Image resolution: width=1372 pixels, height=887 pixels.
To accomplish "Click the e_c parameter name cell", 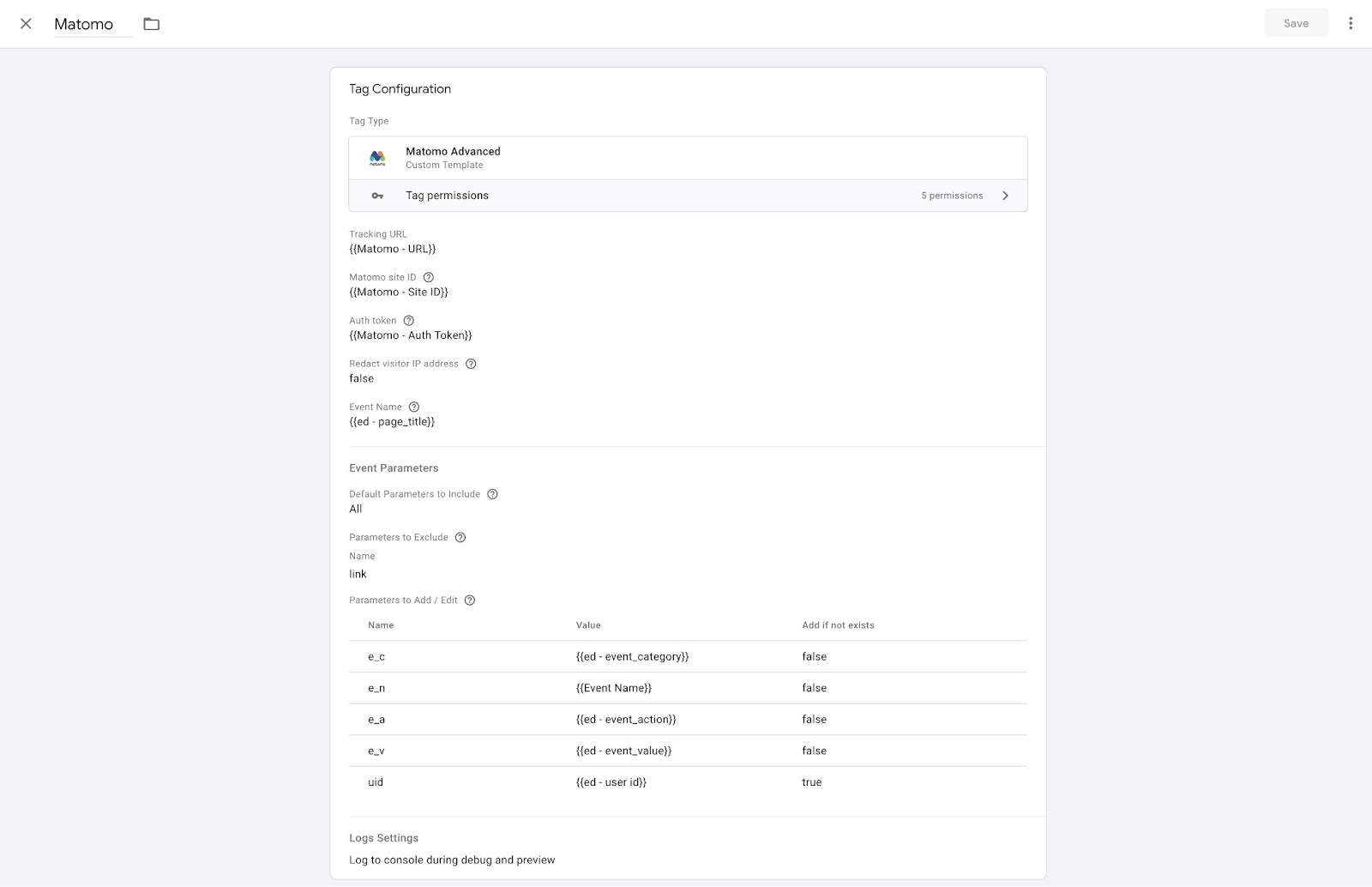I will (376, 656).
